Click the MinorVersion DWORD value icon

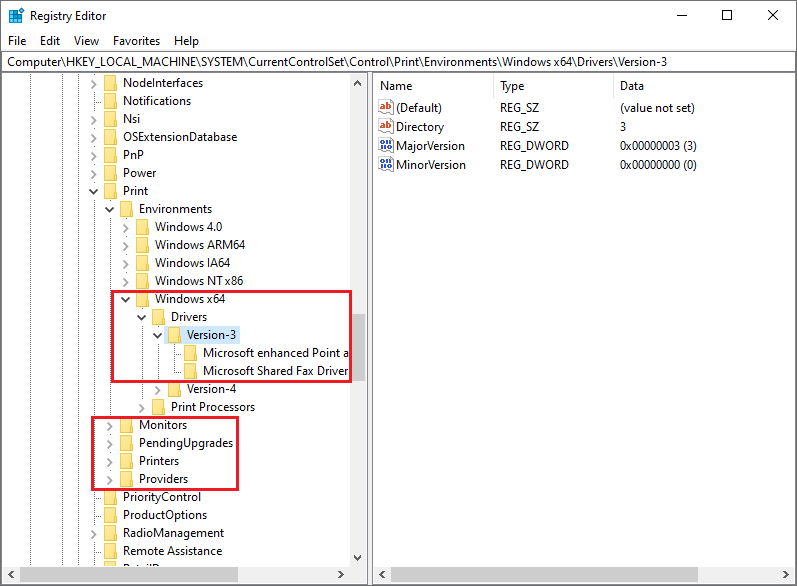click(x=387, y=165)
